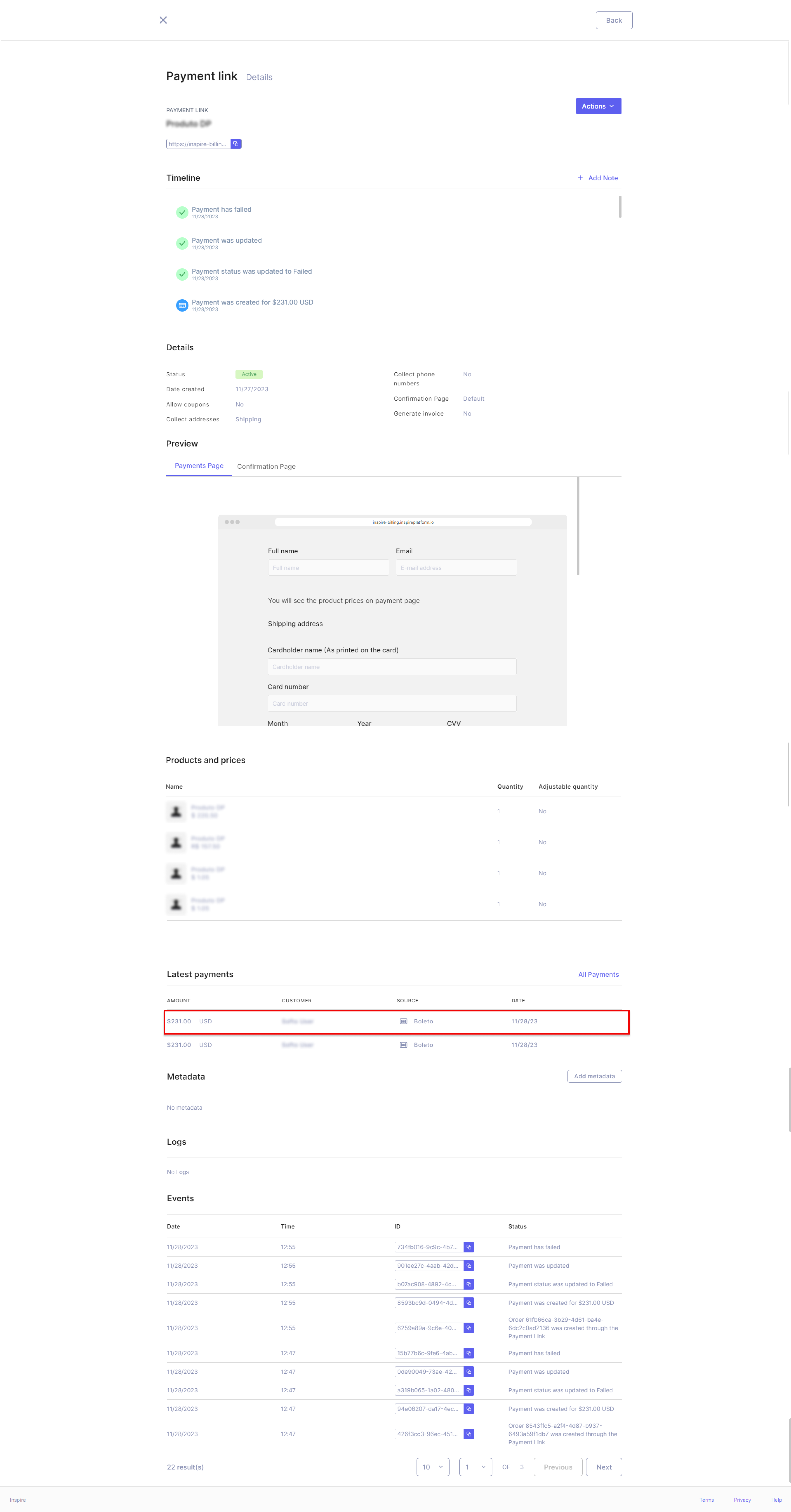The image size is (791, 1512).
Task: Click the 11/27/2023 date created value
Action: [252, 389]
